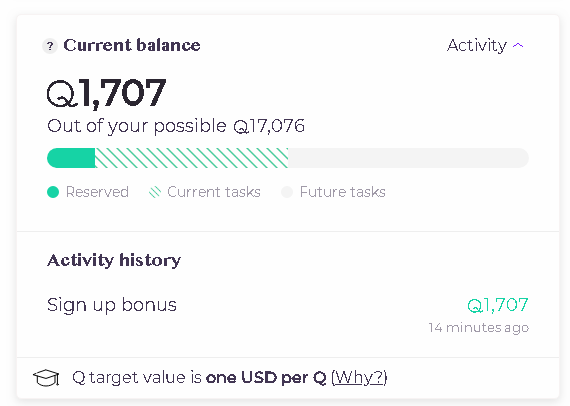Click the striped Current tasks bar segment

(192, 158)
